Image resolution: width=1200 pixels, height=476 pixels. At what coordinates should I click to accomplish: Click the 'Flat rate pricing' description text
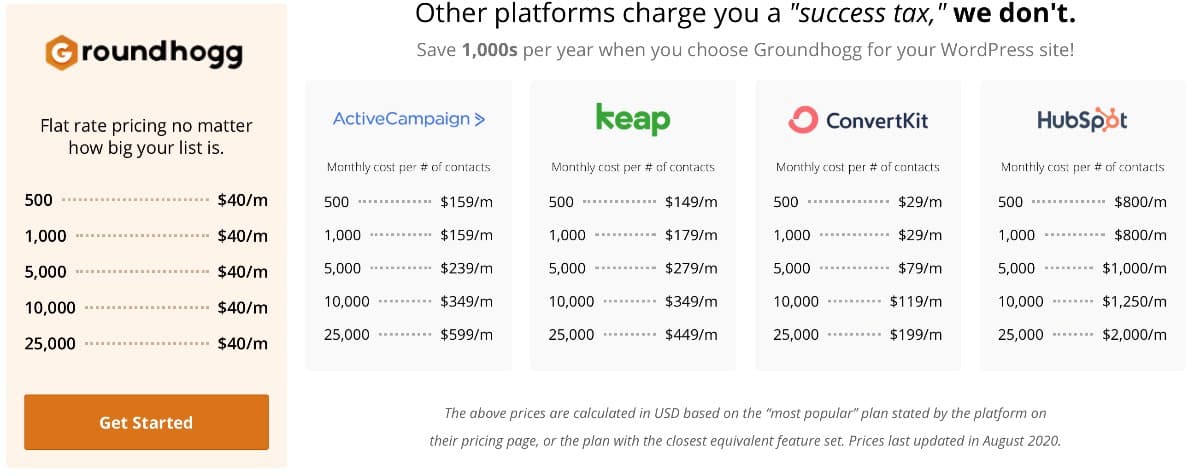(x=146, y=137)
